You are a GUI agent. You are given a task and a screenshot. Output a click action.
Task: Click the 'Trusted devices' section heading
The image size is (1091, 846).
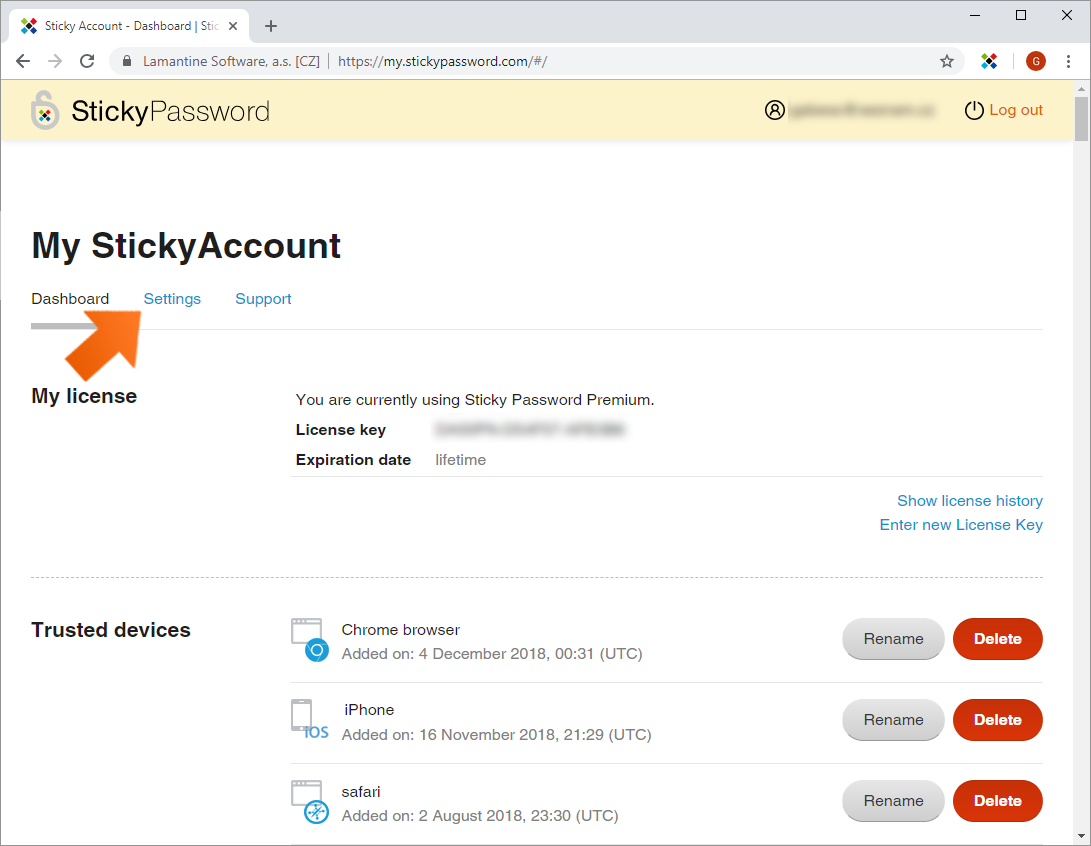111,630
